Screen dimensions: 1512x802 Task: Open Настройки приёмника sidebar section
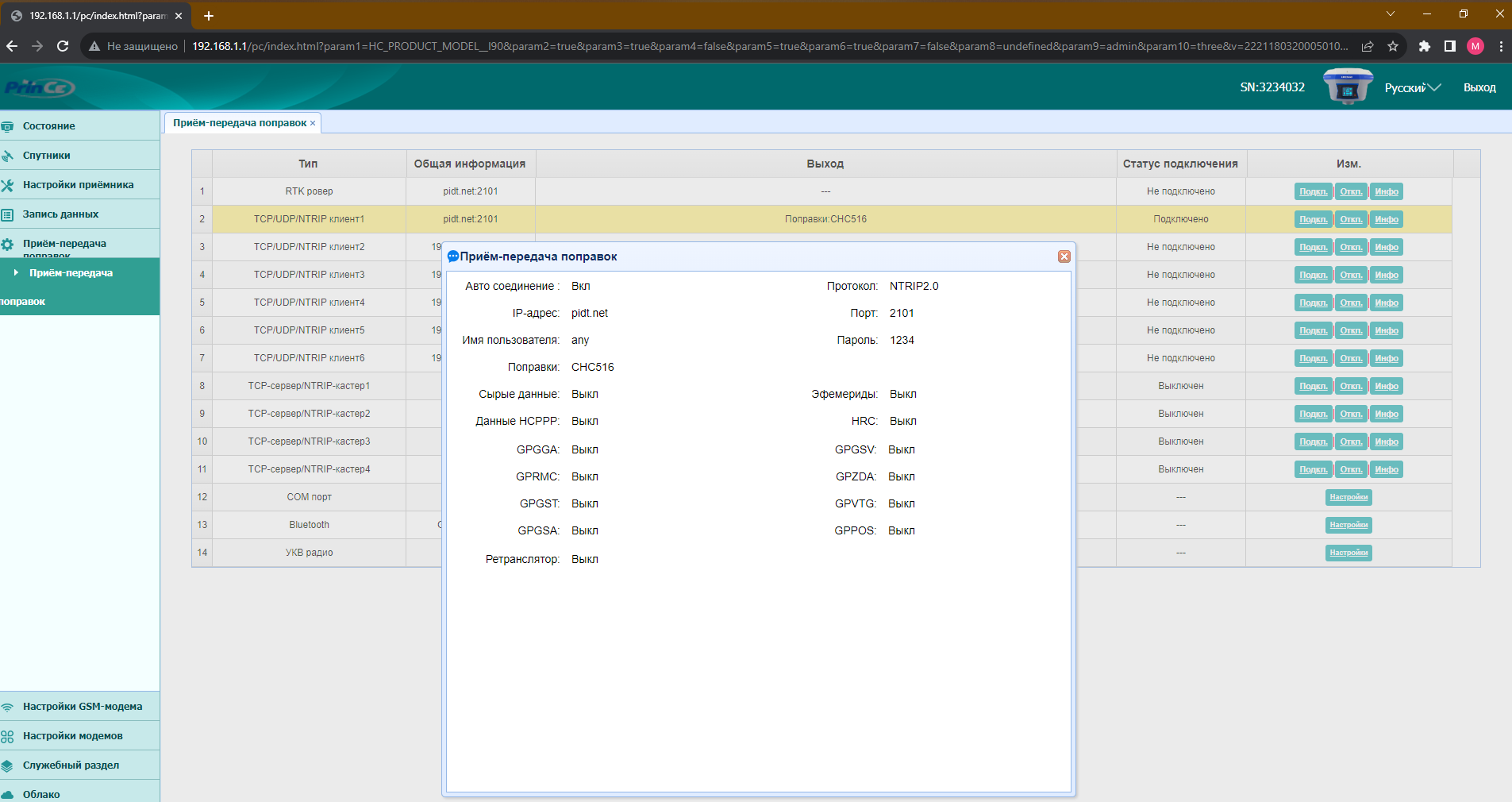79,185
